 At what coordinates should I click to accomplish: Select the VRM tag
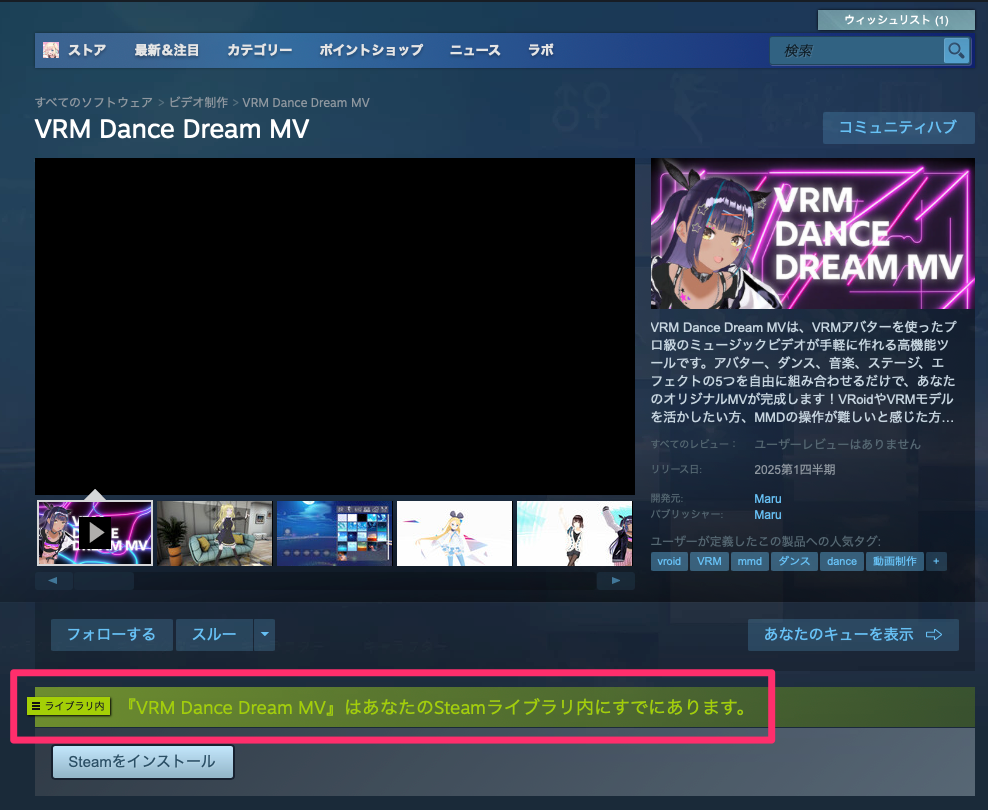click(709, 561)
